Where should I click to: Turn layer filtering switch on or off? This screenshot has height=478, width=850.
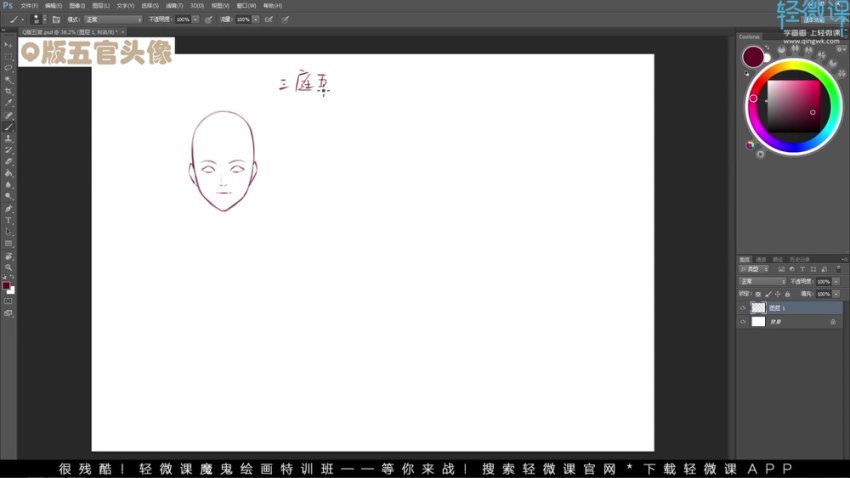838,269
